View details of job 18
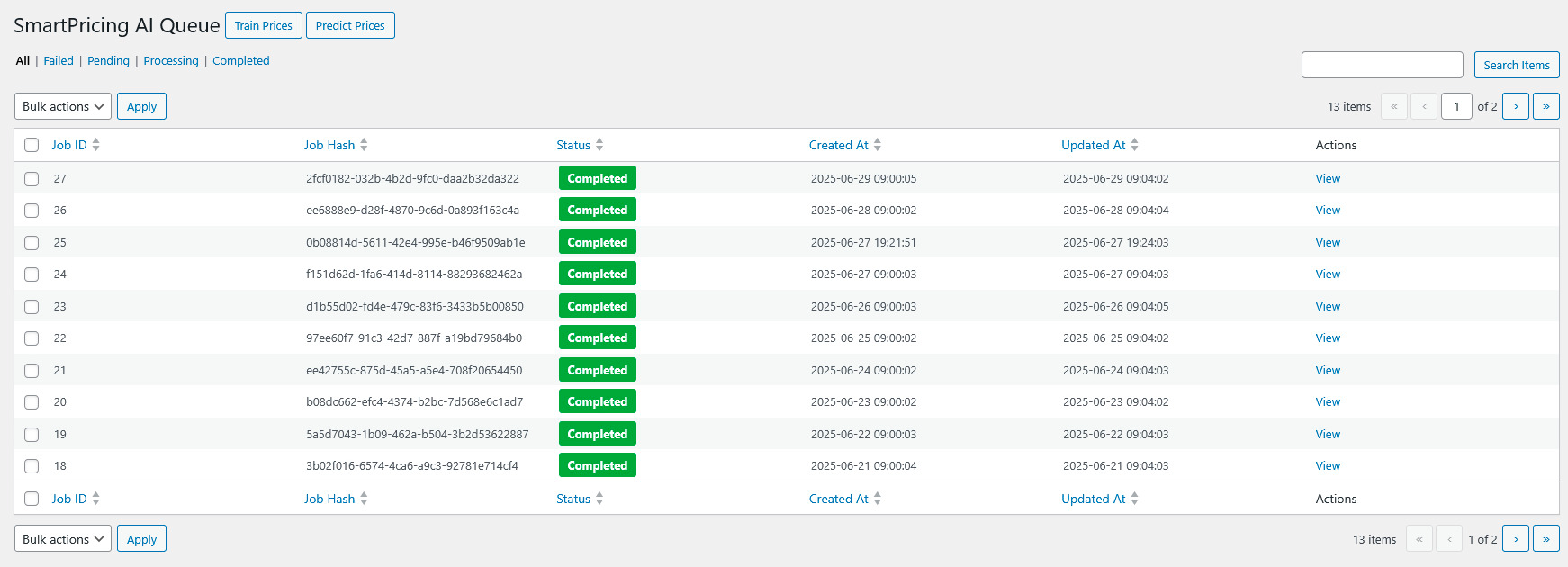The height and width of the screenshot is (567, 1568). (x=1328, y=465)
